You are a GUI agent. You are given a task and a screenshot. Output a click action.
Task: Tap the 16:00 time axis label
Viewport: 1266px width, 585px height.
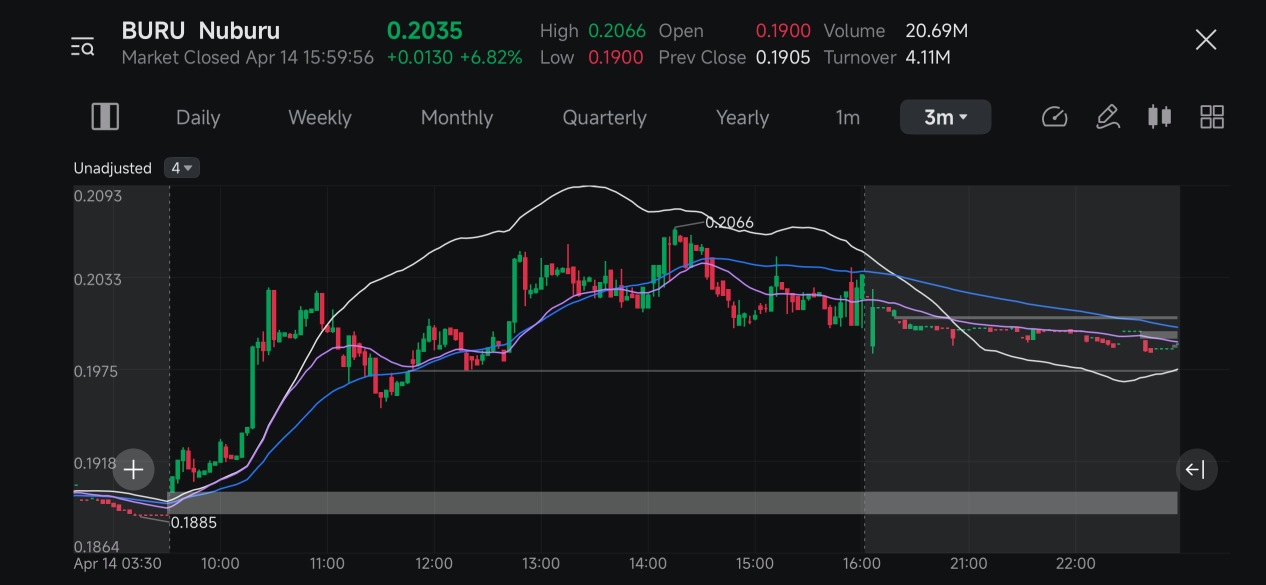[862, 564]
